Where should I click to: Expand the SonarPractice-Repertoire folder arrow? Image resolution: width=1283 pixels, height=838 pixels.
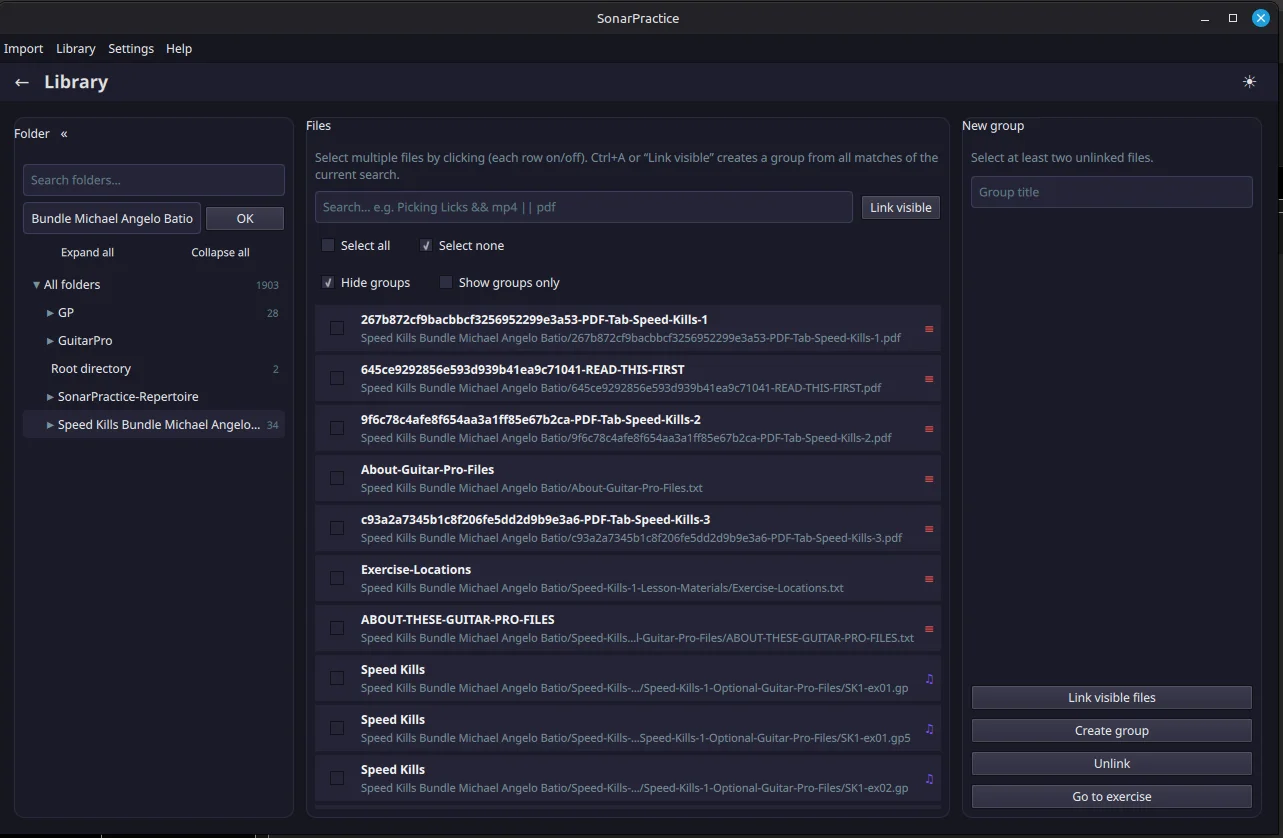[x=51, y=397]
